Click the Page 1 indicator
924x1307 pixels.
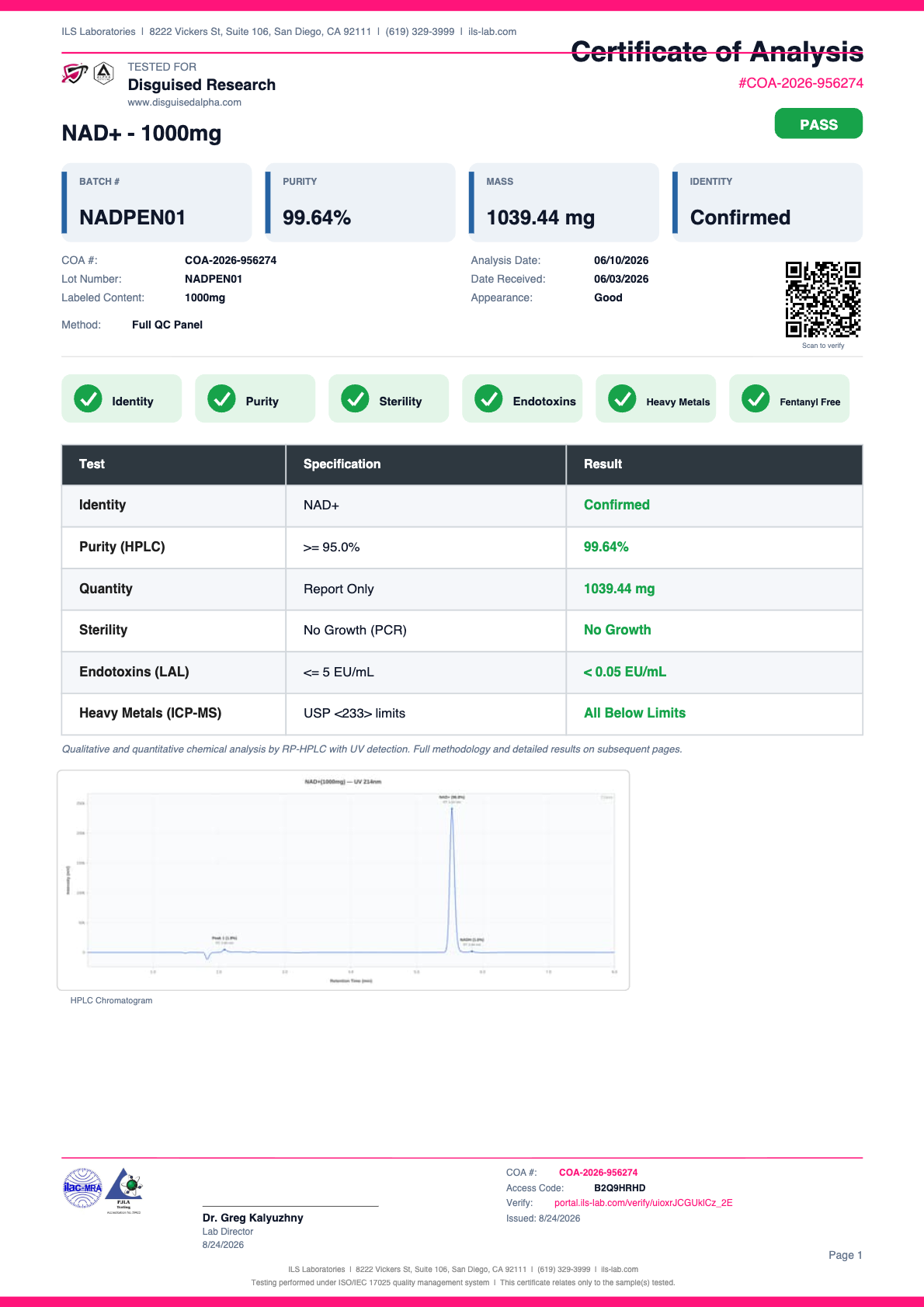[846, 1255]
